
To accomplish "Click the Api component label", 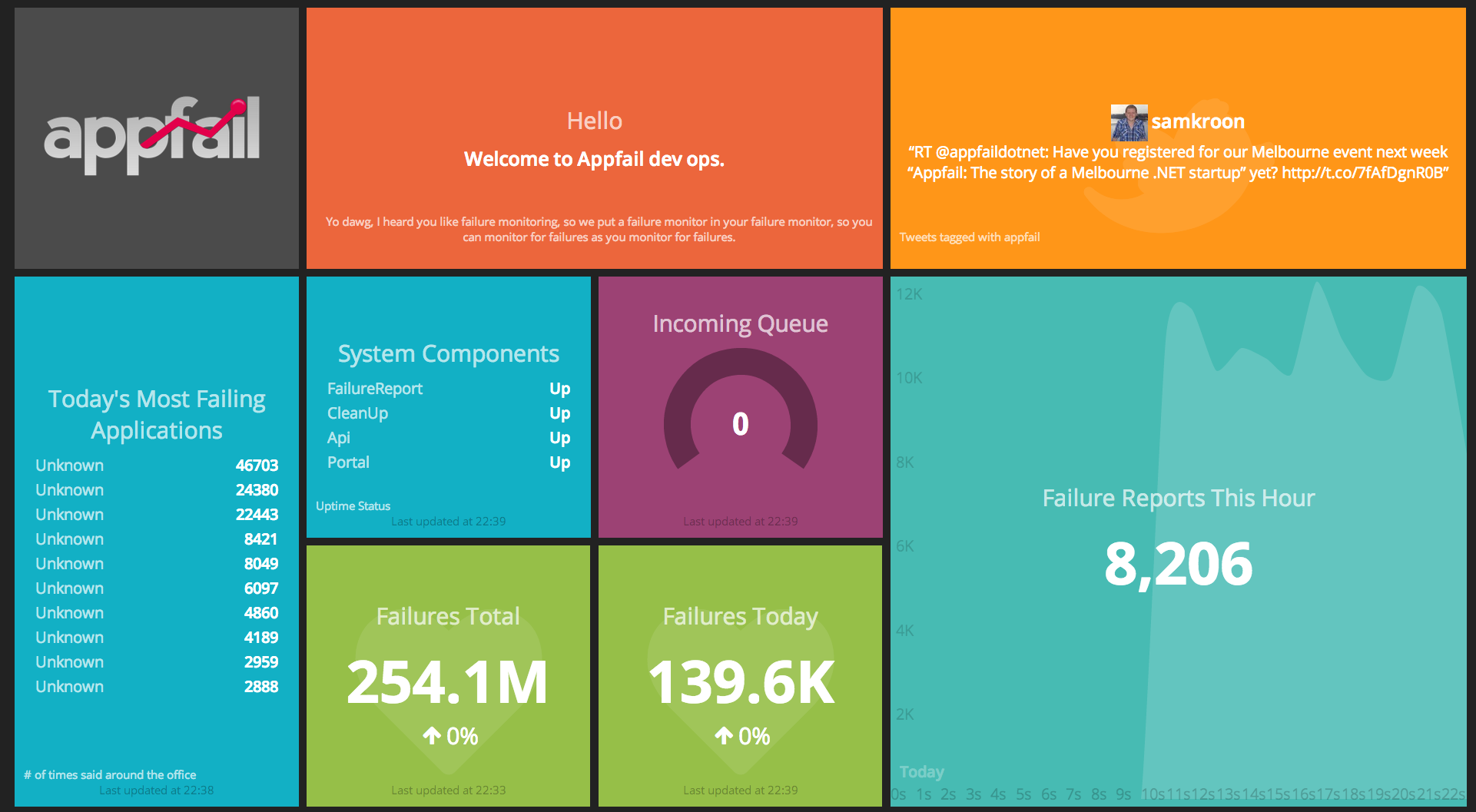I will tap(339, 438).
